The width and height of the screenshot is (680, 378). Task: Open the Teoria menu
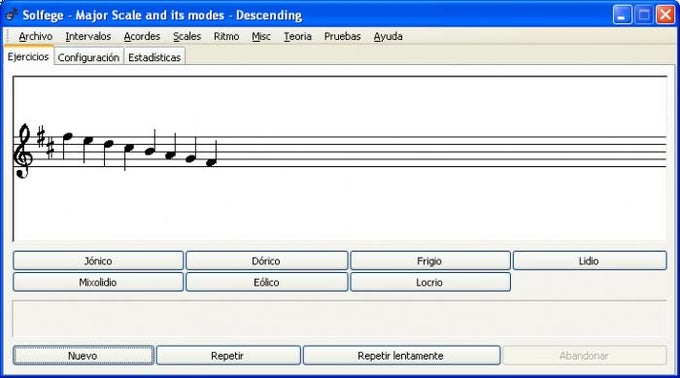(x=298, y=36)
